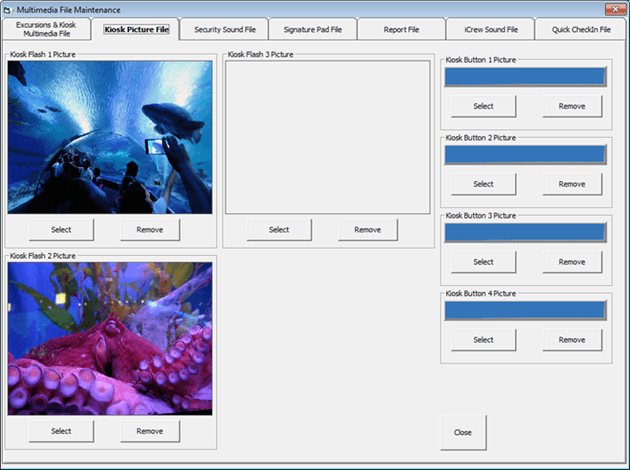Click the empty Kiosk Flash 3 picture box
Screen dimensions: 630x470
[x=327, y=137]
